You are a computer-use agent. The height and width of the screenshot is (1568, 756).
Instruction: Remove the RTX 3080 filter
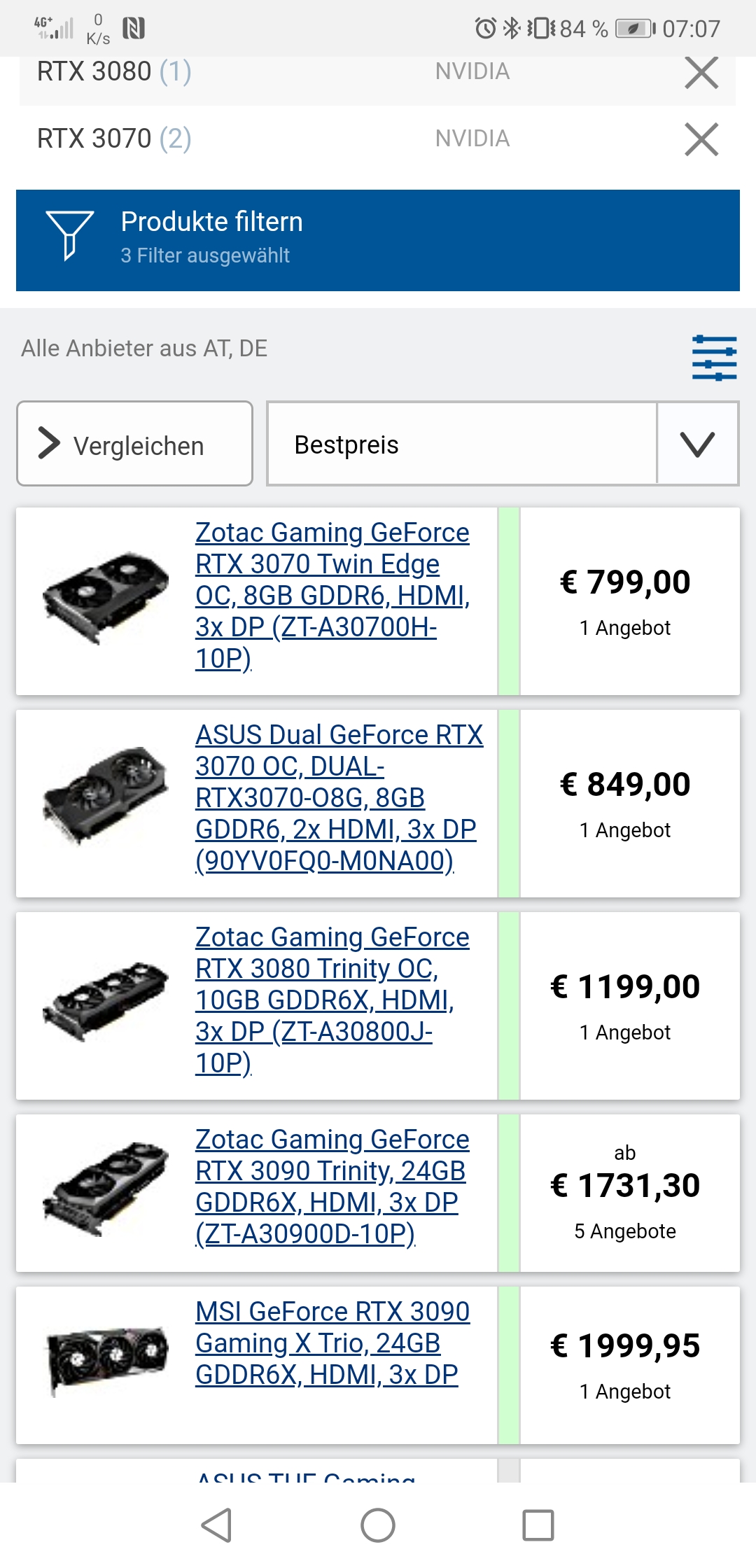702,73
